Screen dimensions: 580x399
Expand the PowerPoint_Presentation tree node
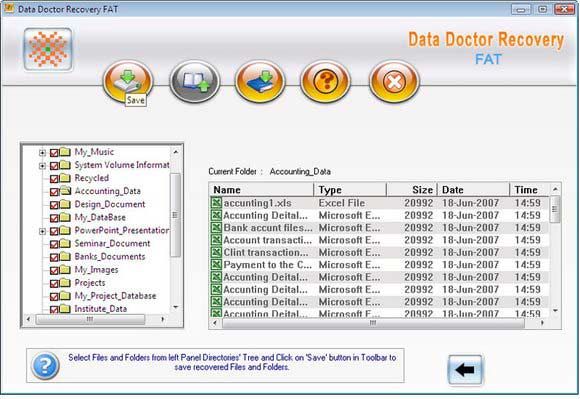coord(42,231)
